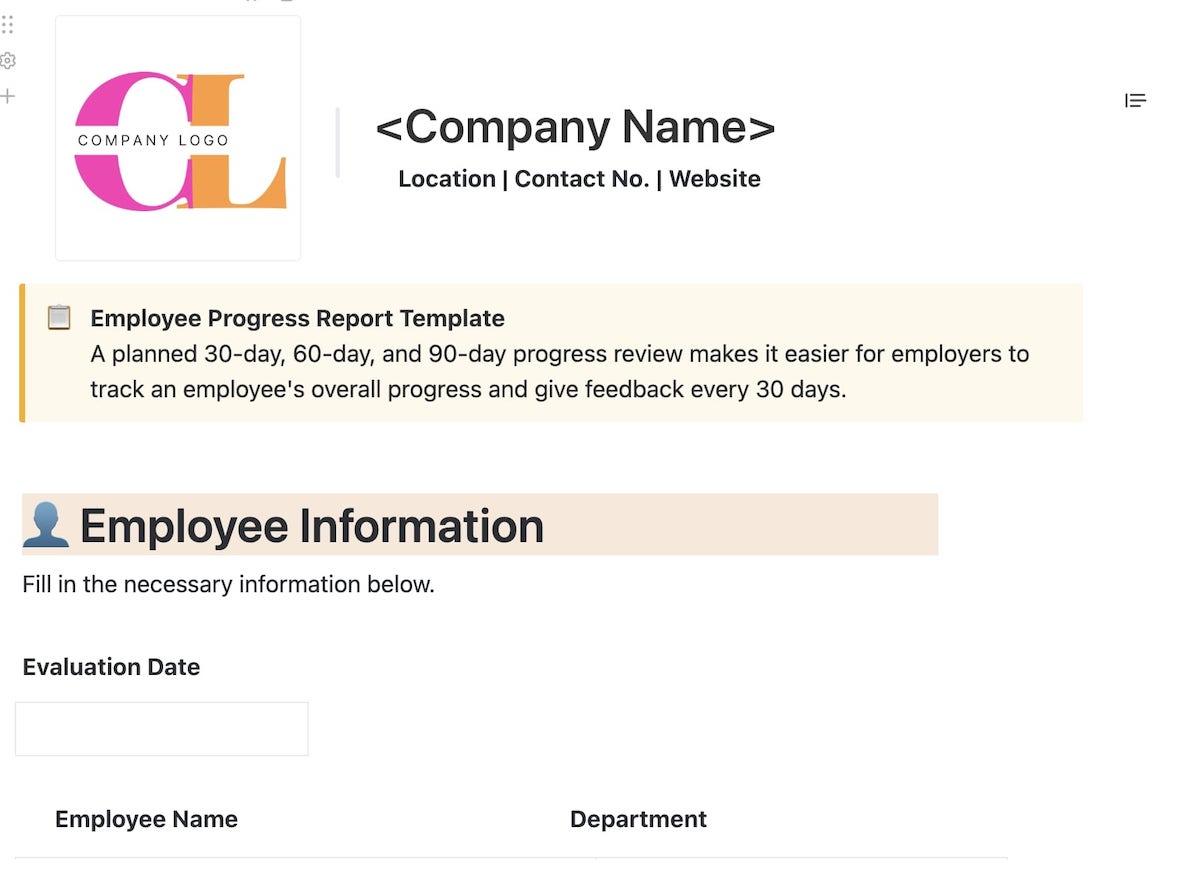The image size is (1200, 876).
Task: Click the Employee Name column header
Action: [146, 819]
